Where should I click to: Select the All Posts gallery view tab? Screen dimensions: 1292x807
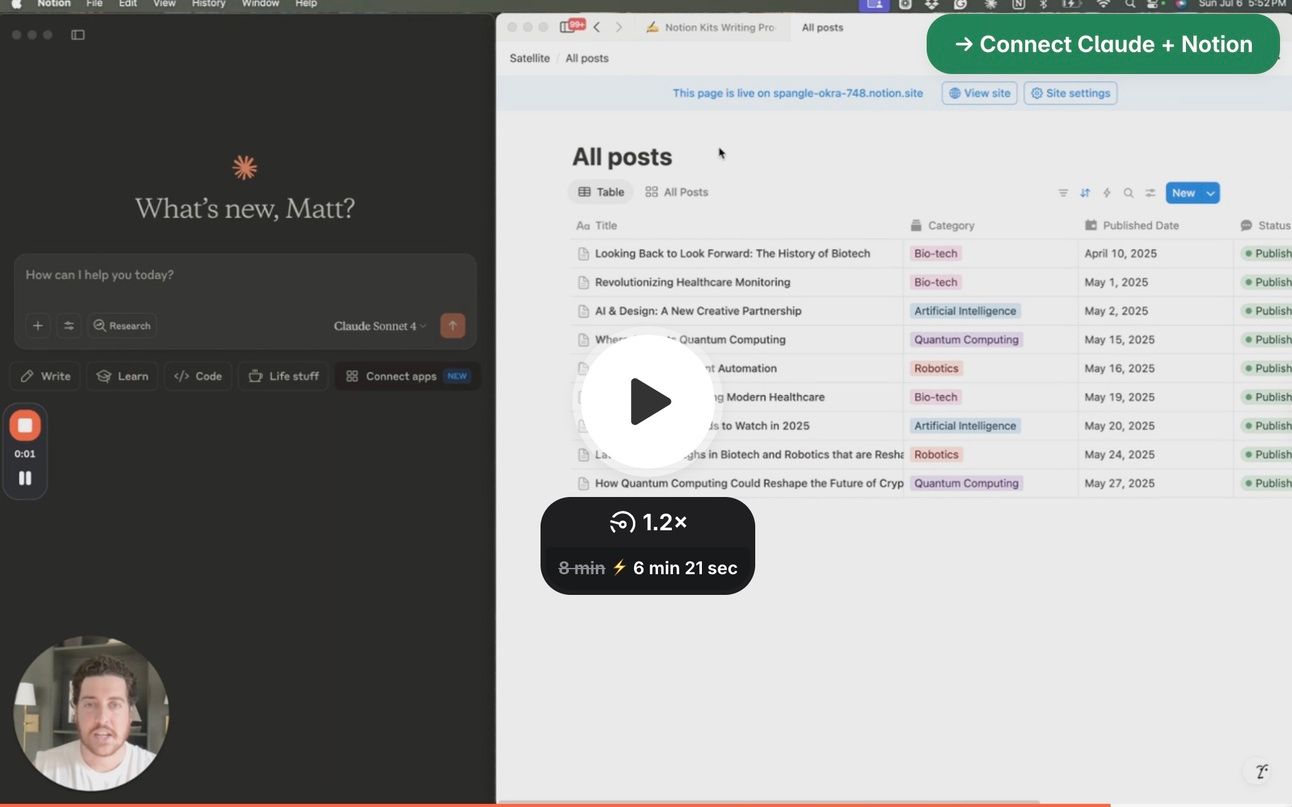tap(676, 192)
